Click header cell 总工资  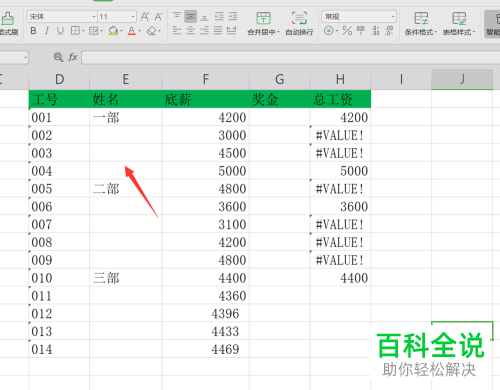click(x=340, y=99)
